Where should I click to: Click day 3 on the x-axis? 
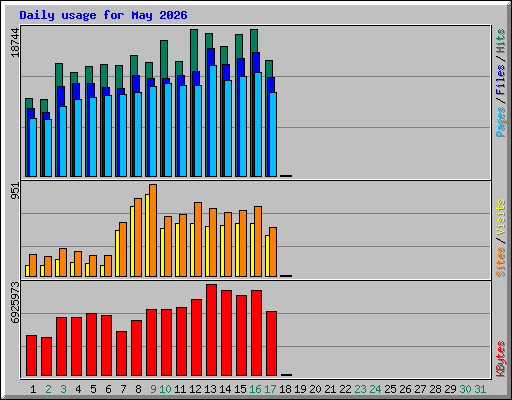pyautogui.click(x=63, y=389)
